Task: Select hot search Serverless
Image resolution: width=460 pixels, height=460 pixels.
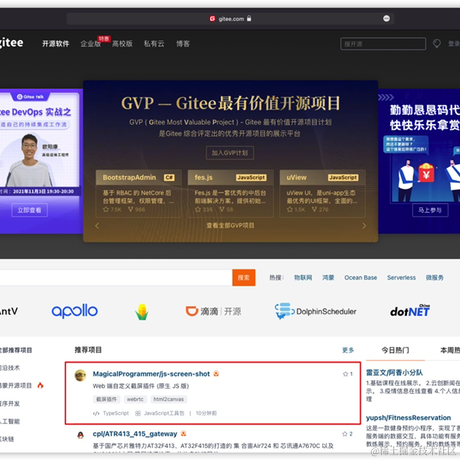Action: (401, 278)
